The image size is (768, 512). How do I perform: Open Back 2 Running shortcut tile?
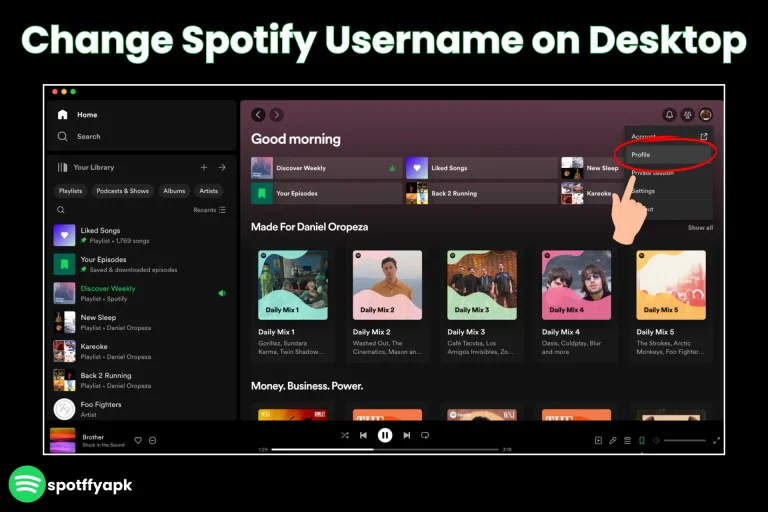[481, 193]
